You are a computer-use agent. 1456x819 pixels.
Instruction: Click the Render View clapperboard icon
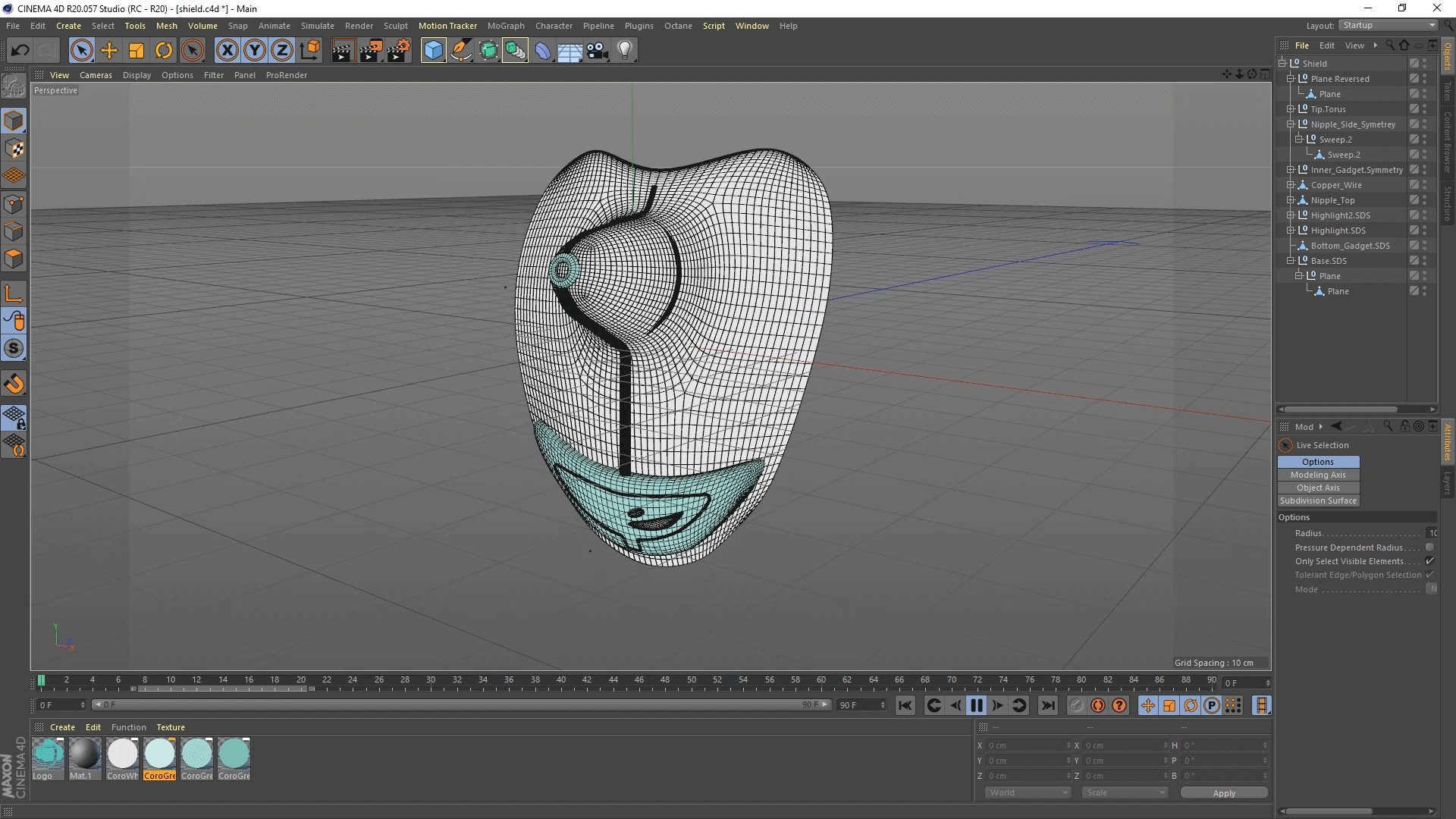tap(343, 51)
